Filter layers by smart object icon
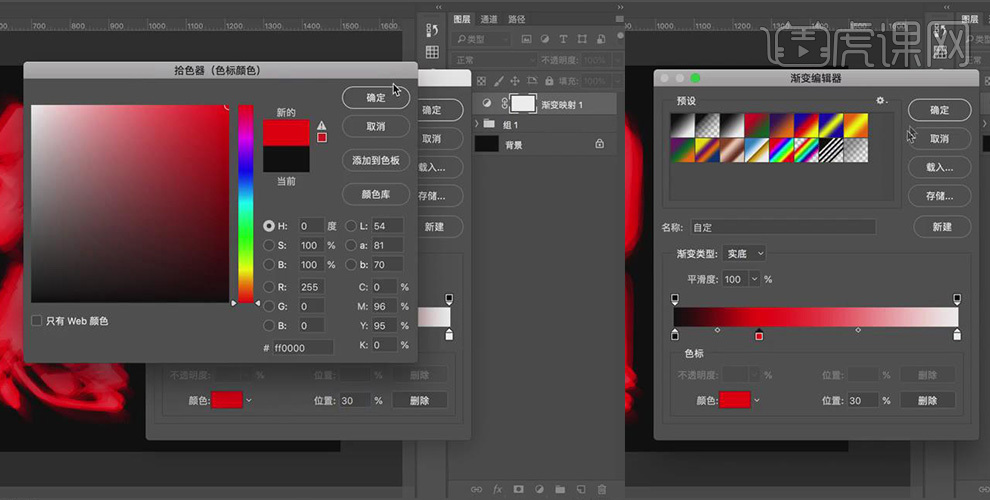 coord(601,39)
